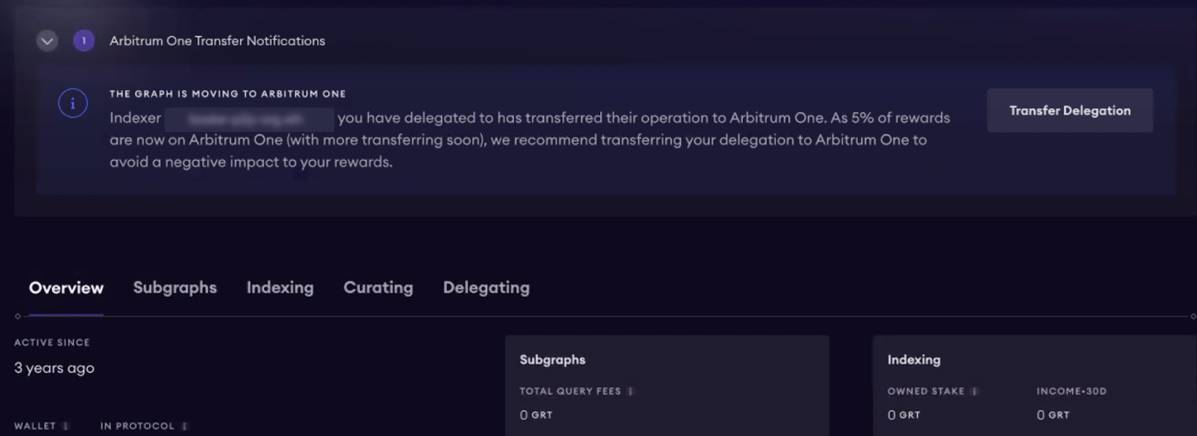The width and height of the screenshot is (1197, 436).
Task: Collapse the Arbitrum One Transfer Notifications section
Action: [x=47, y=41]
